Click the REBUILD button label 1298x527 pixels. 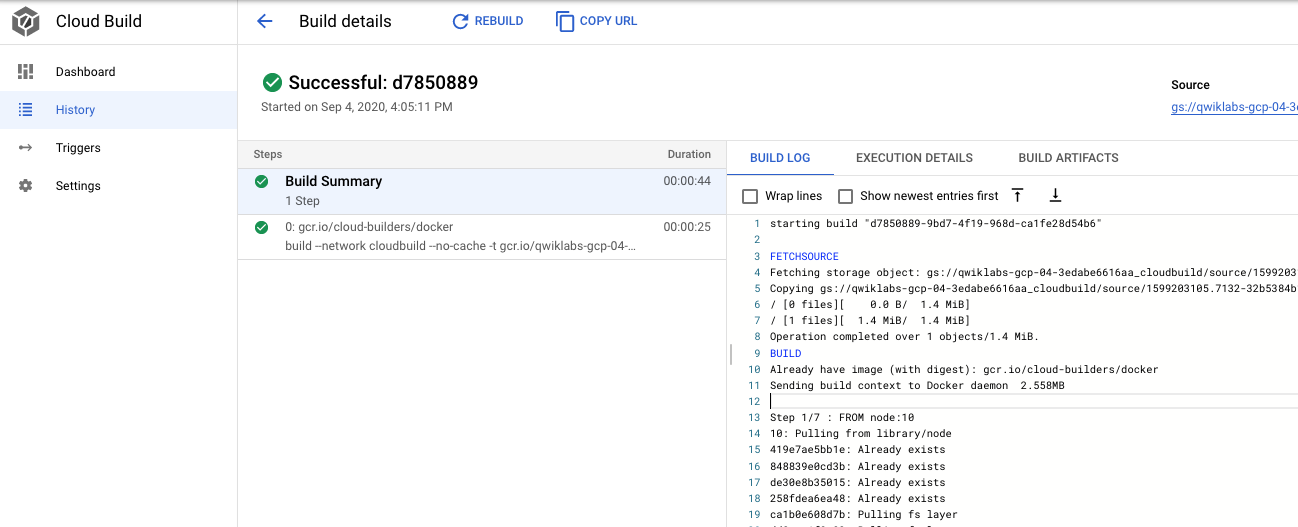click(x=499, y=21)
